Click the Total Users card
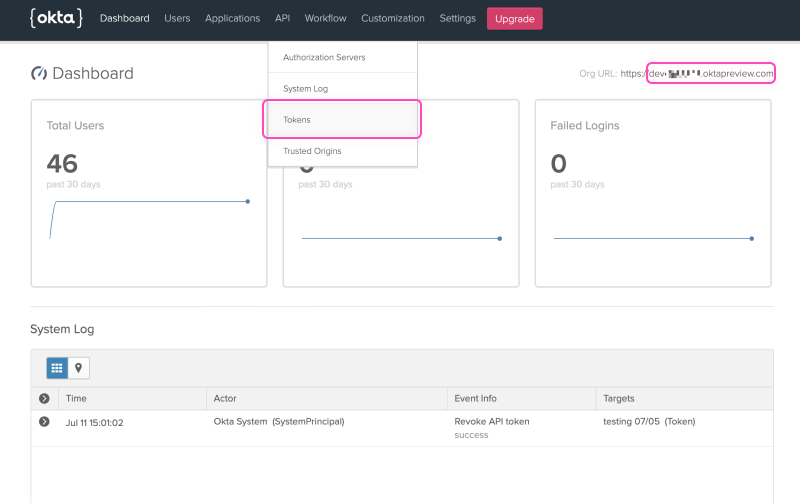This screenshot has width=800, height=504. (149, 192)
